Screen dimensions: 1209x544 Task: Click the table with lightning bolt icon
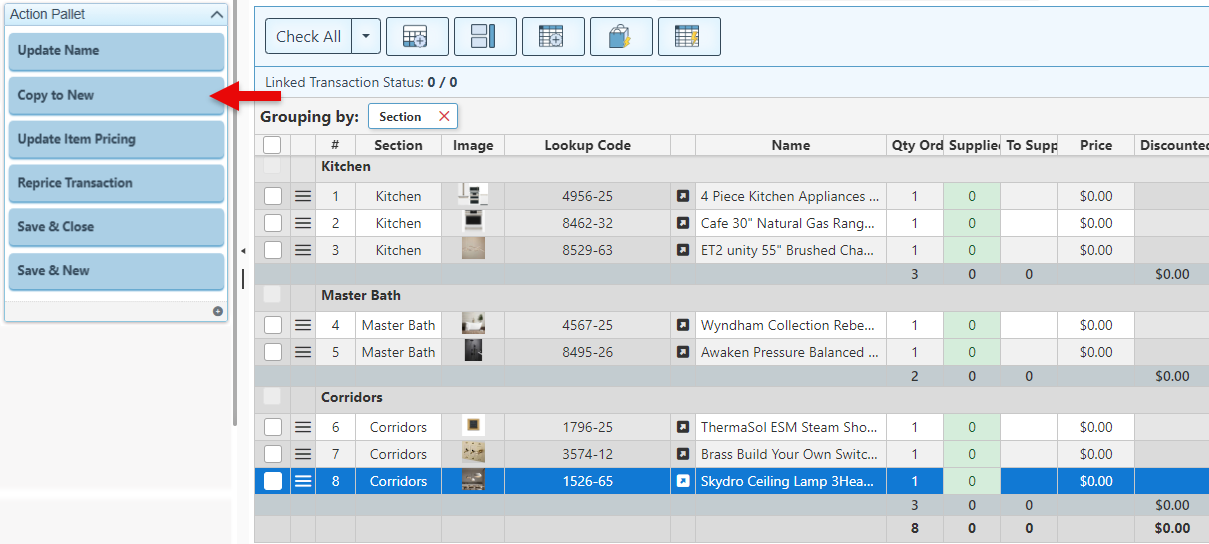(x=688, y=37)
